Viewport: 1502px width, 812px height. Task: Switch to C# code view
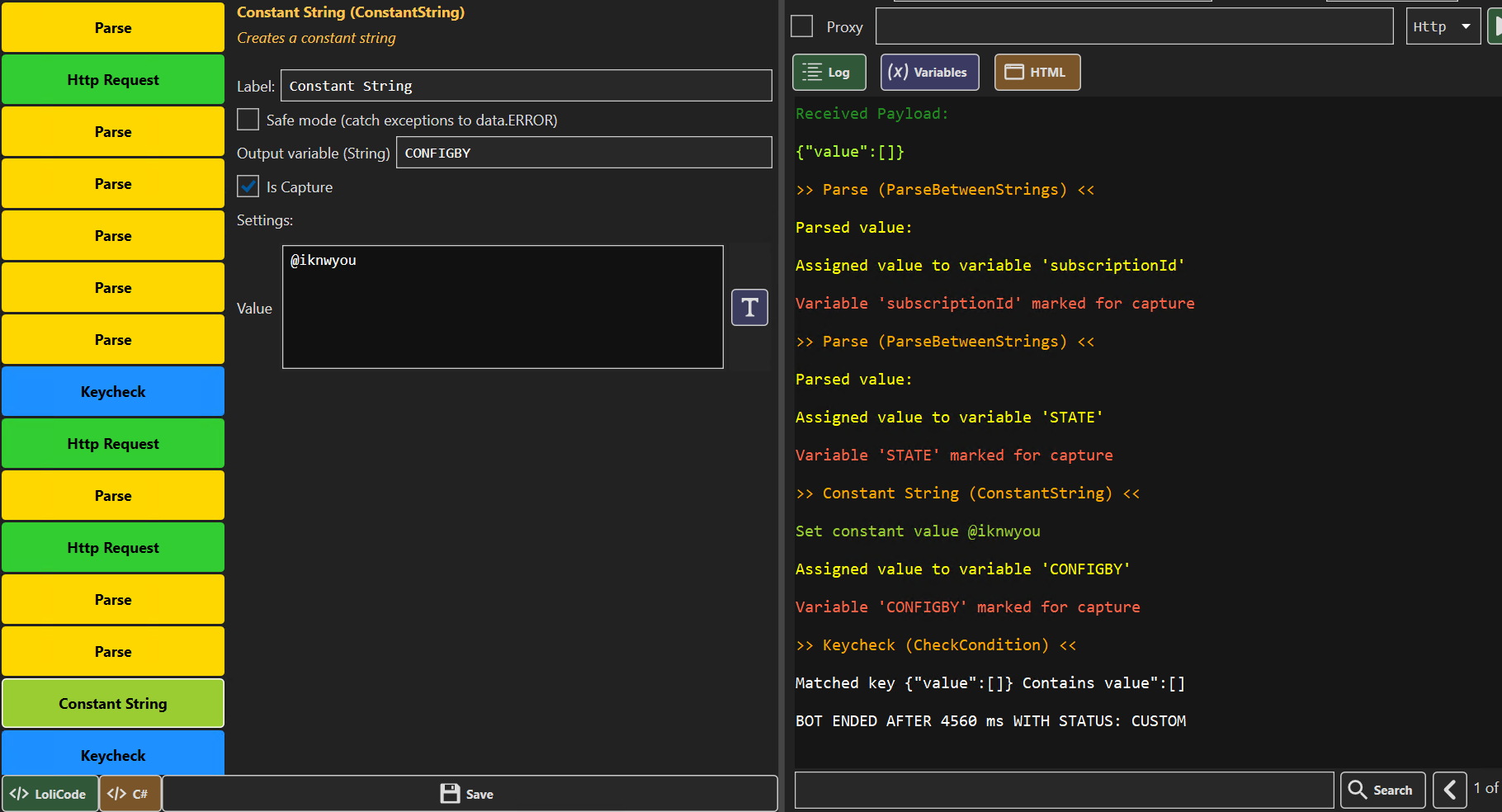pos(130,794)
